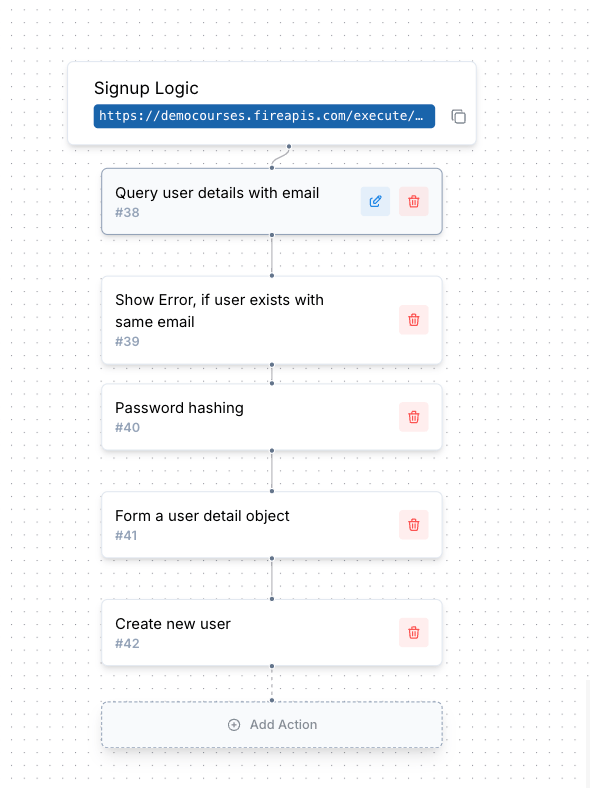
Task: Select the Signup Logic title text
Action: click(146, 88)
